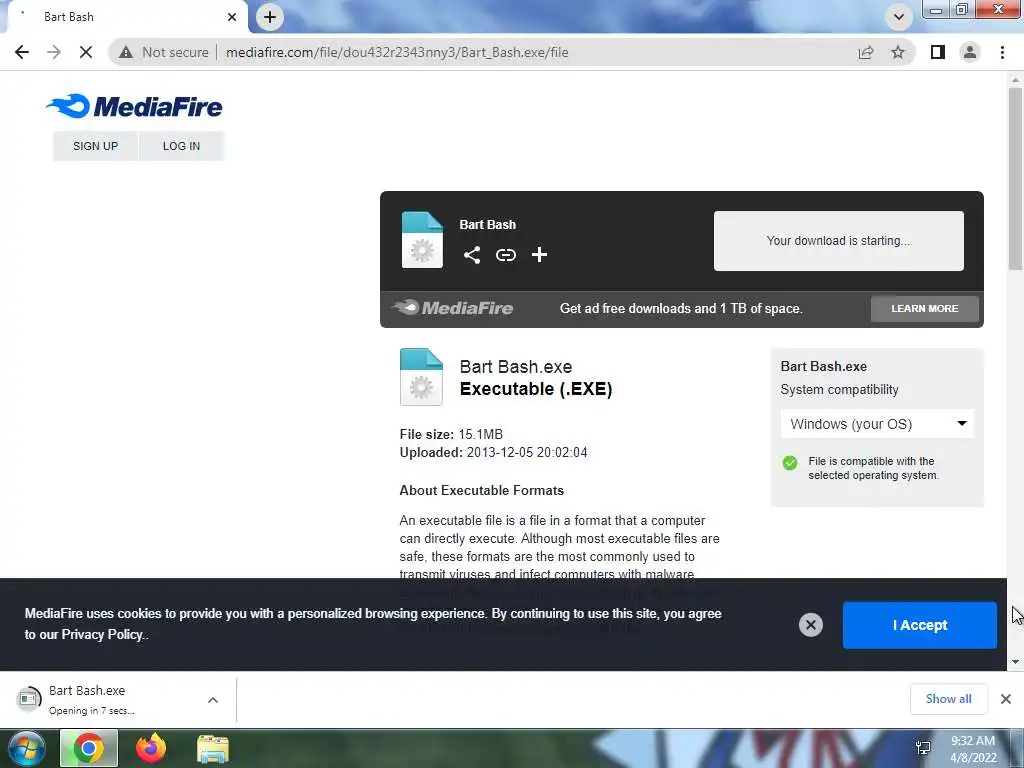The width and height of the screenshot is (1024, 768).
Task: Click the scrollbar down arrow
Action: [1015, 662]
